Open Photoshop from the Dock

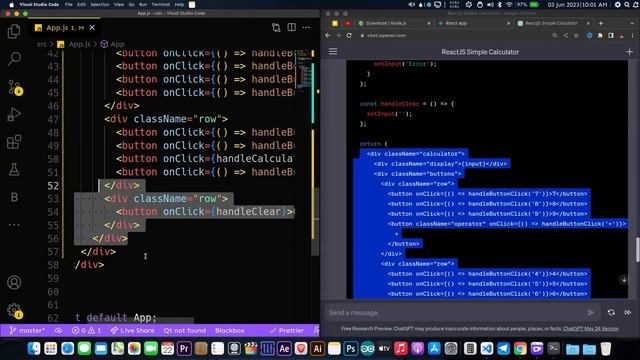(x=351, y=349)
